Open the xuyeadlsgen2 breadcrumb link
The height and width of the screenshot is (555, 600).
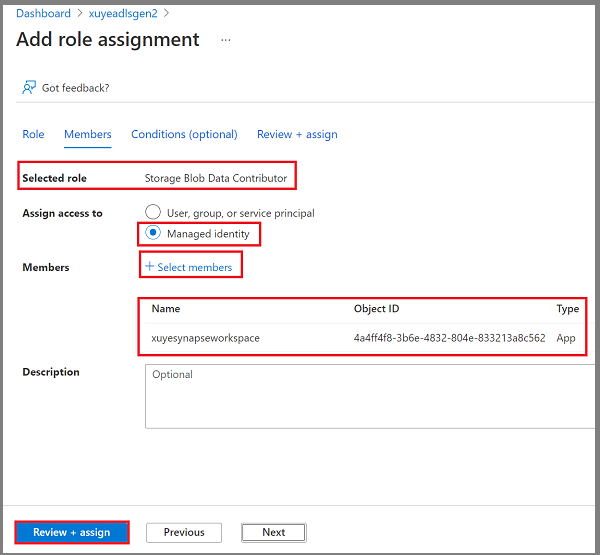tap(123, 13)
